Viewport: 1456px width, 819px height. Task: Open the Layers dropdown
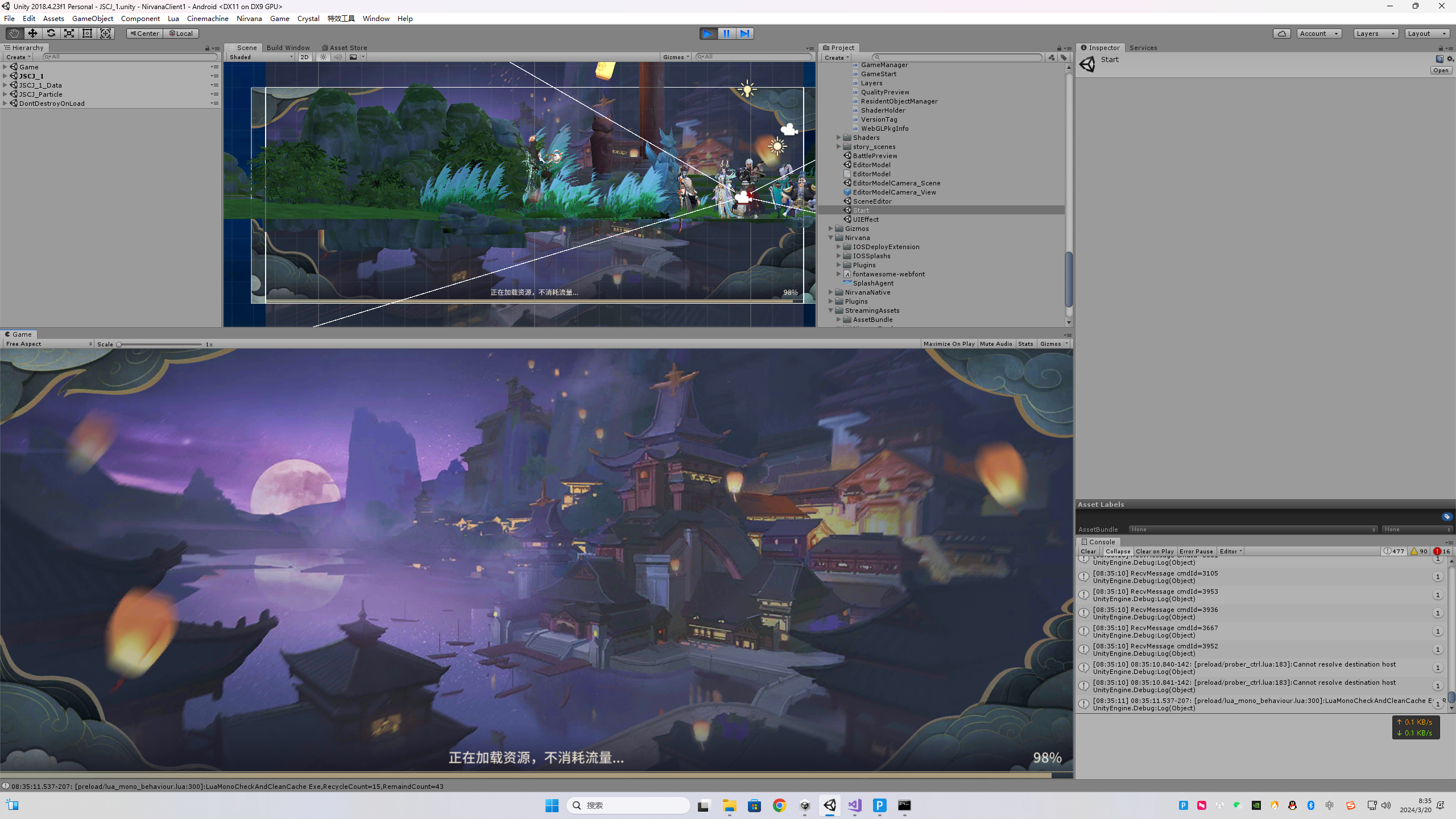click(x=1375, y=34)
